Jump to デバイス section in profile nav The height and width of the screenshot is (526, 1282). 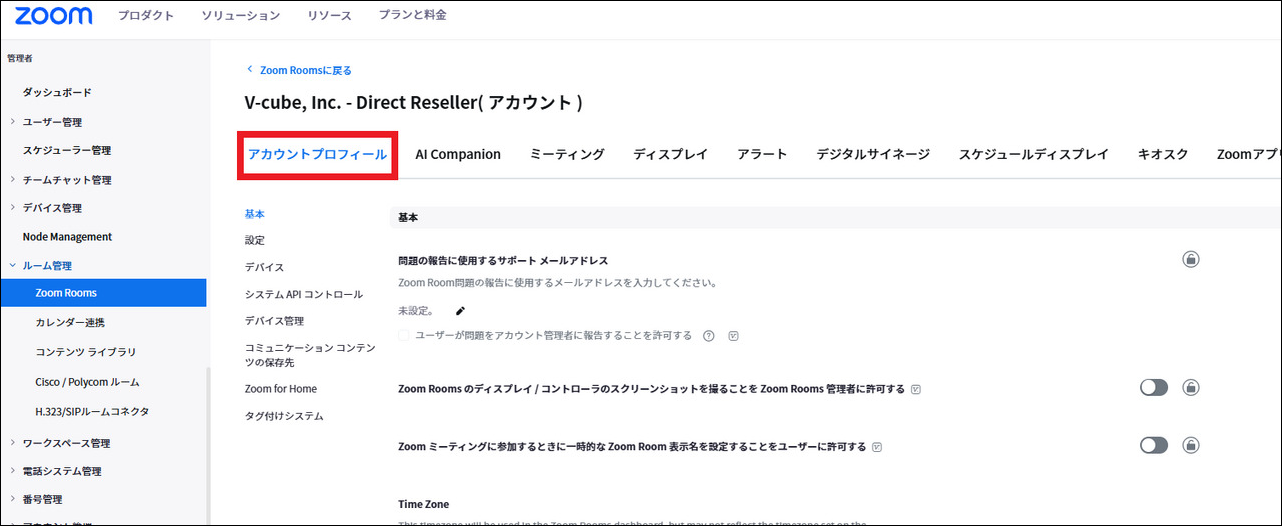point(264,267)
